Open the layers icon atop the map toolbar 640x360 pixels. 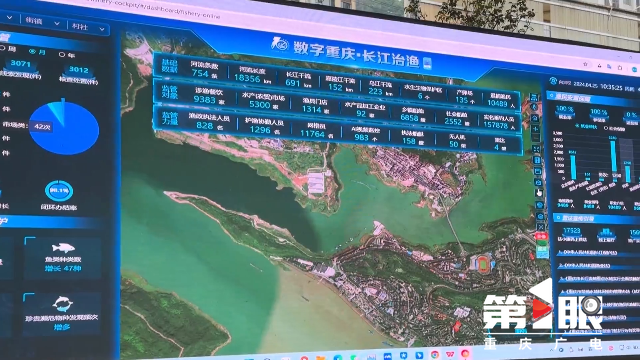(534, 97)
